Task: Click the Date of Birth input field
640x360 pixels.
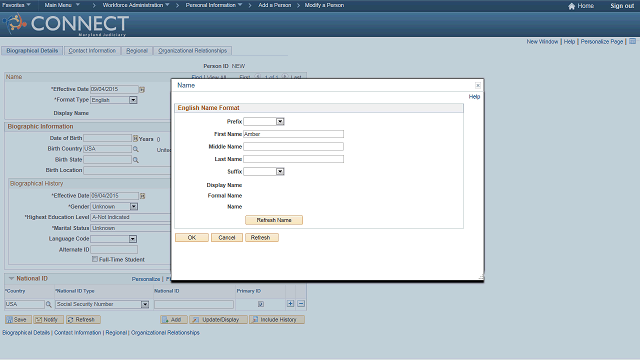Action: coord(108,138)
